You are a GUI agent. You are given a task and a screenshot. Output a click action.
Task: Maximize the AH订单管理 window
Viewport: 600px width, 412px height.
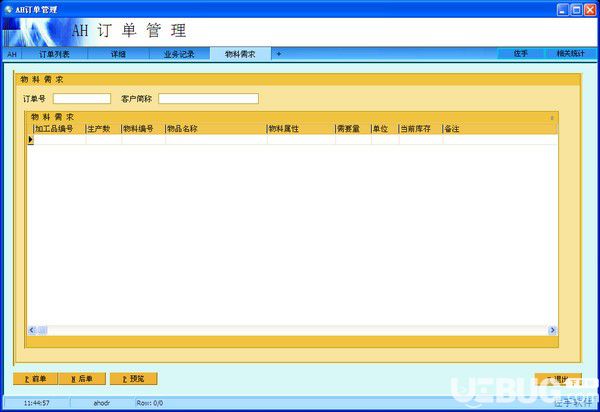click(x=576, y=10)
